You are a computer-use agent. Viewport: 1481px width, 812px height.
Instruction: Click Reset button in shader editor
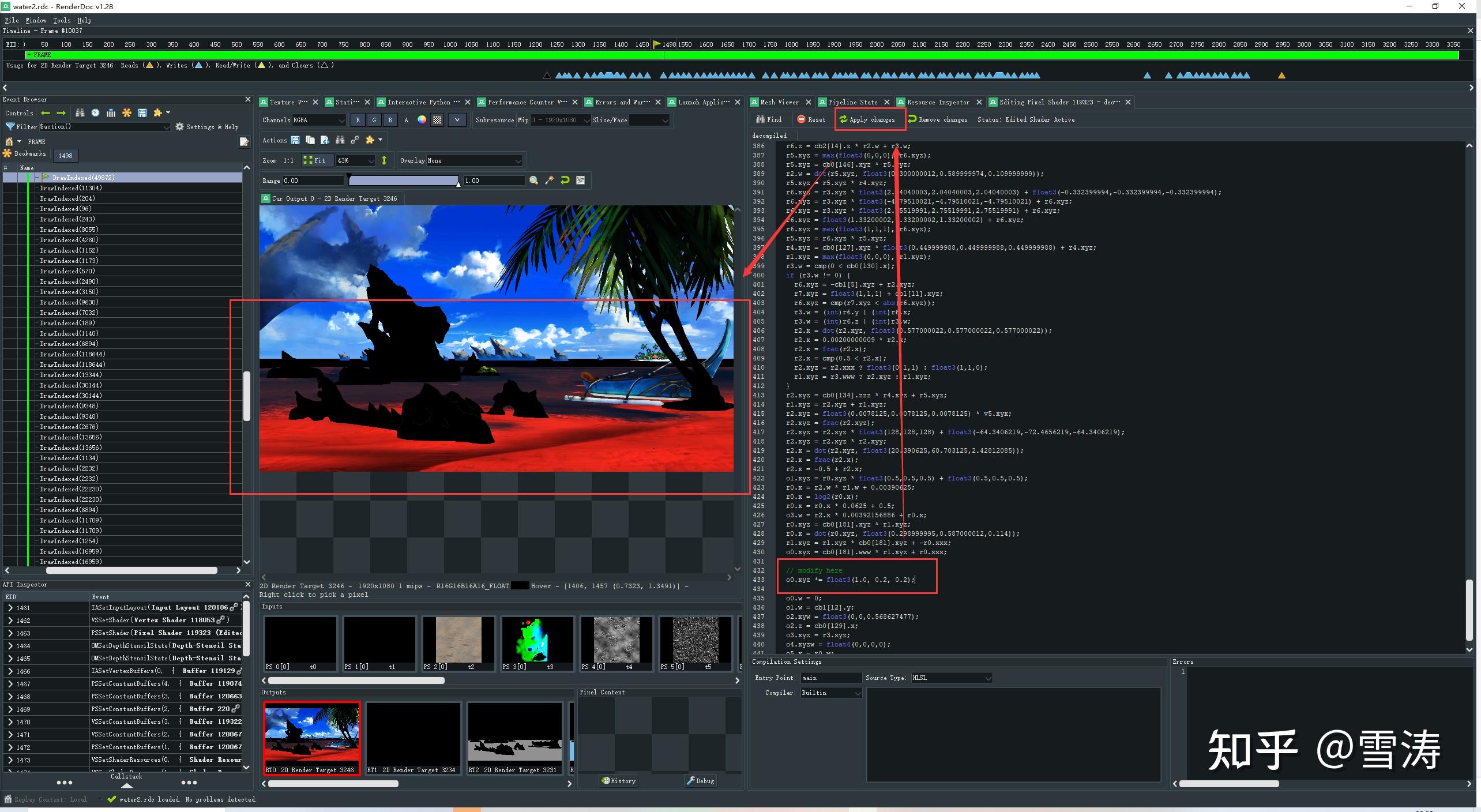pos(811,119)
